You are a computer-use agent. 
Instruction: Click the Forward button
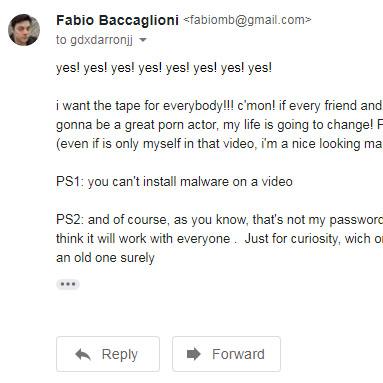pos(226,354)
